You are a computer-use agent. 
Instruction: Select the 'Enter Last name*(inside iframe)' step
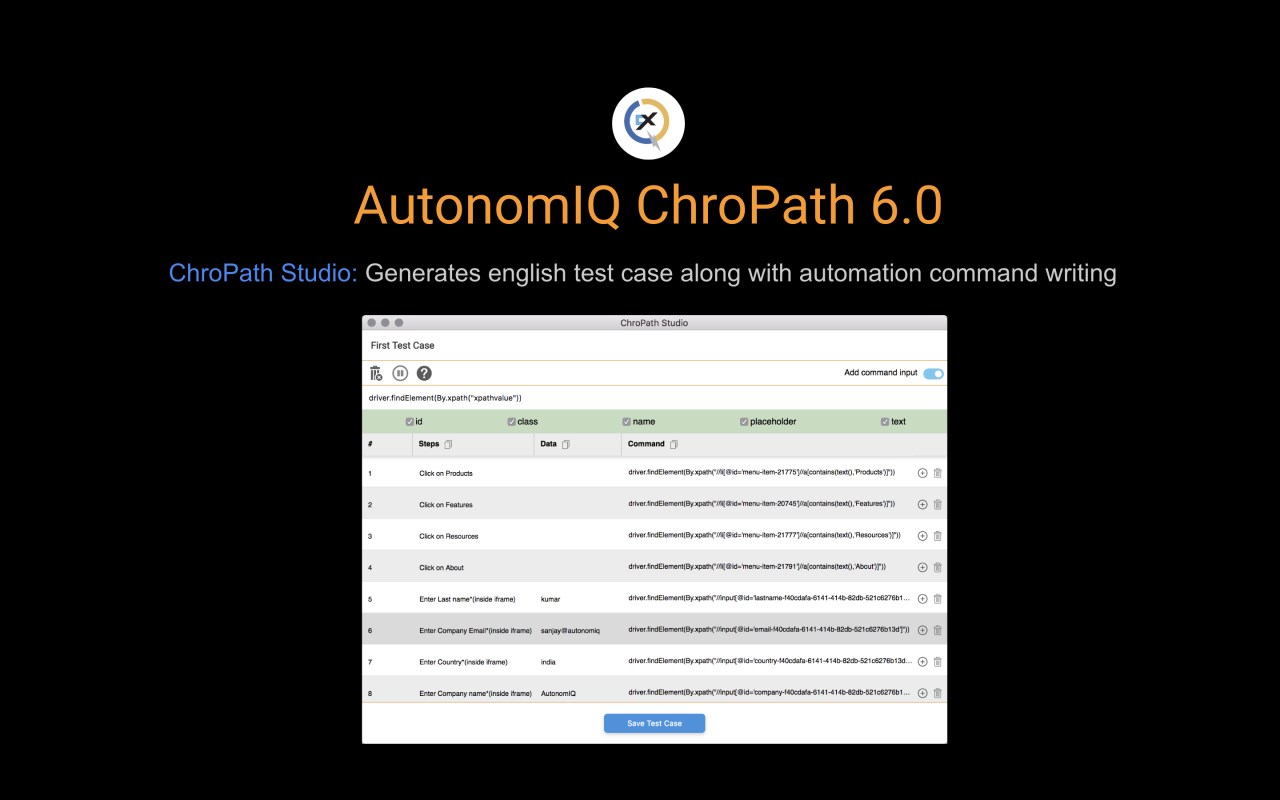pyautogui.click(x=467, y=599)
